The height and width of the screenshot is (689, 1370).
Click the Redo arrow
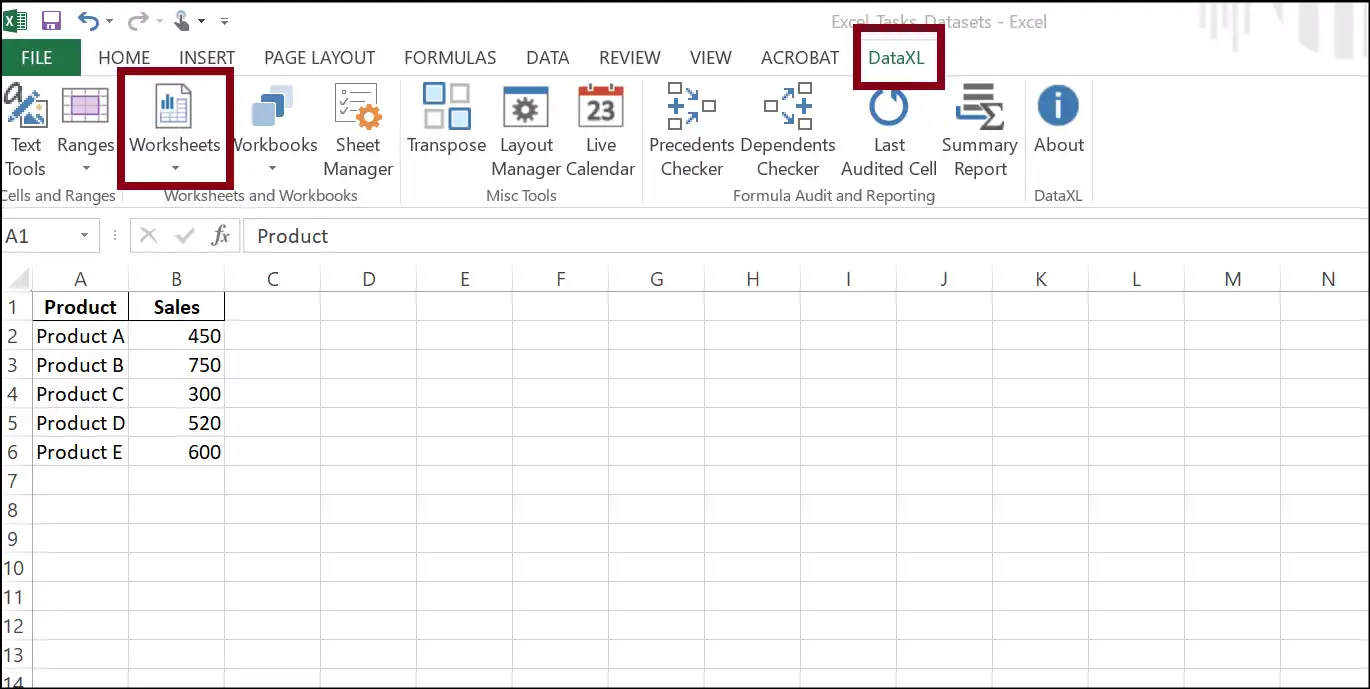(x=137, y=20)
